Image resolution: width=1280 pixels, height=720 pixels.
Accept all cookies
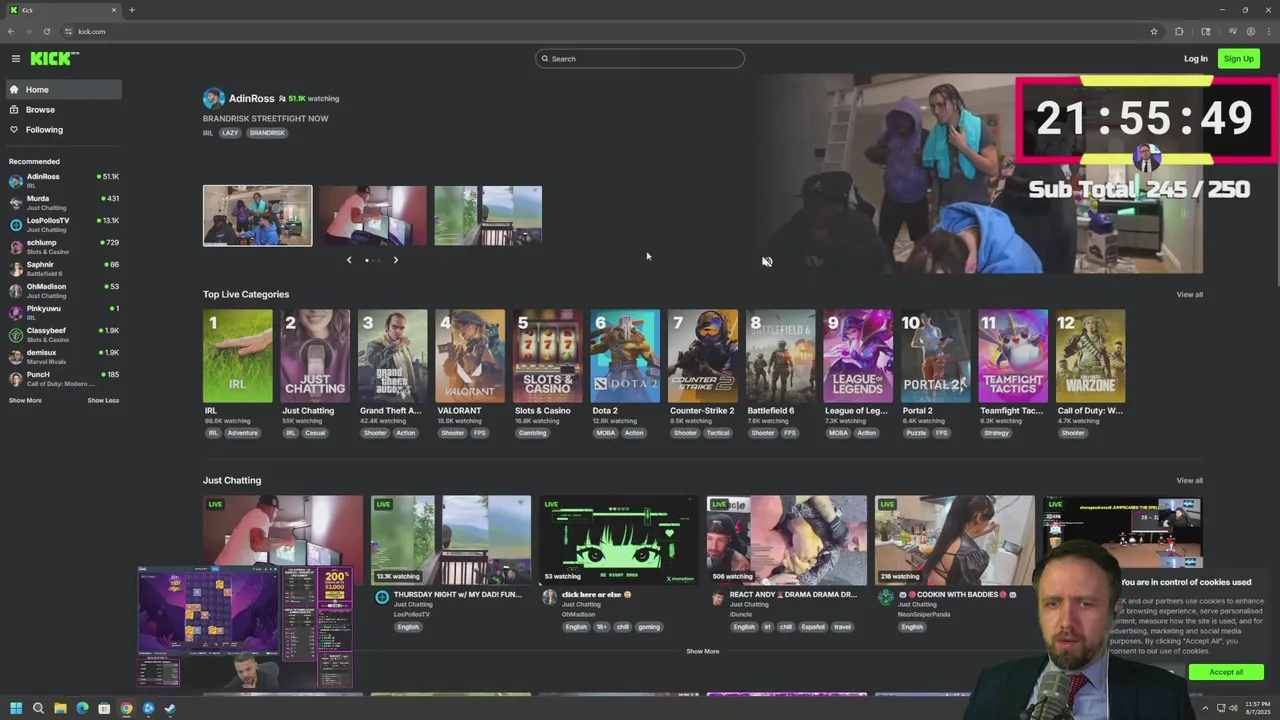click(x=1226, y=672)
